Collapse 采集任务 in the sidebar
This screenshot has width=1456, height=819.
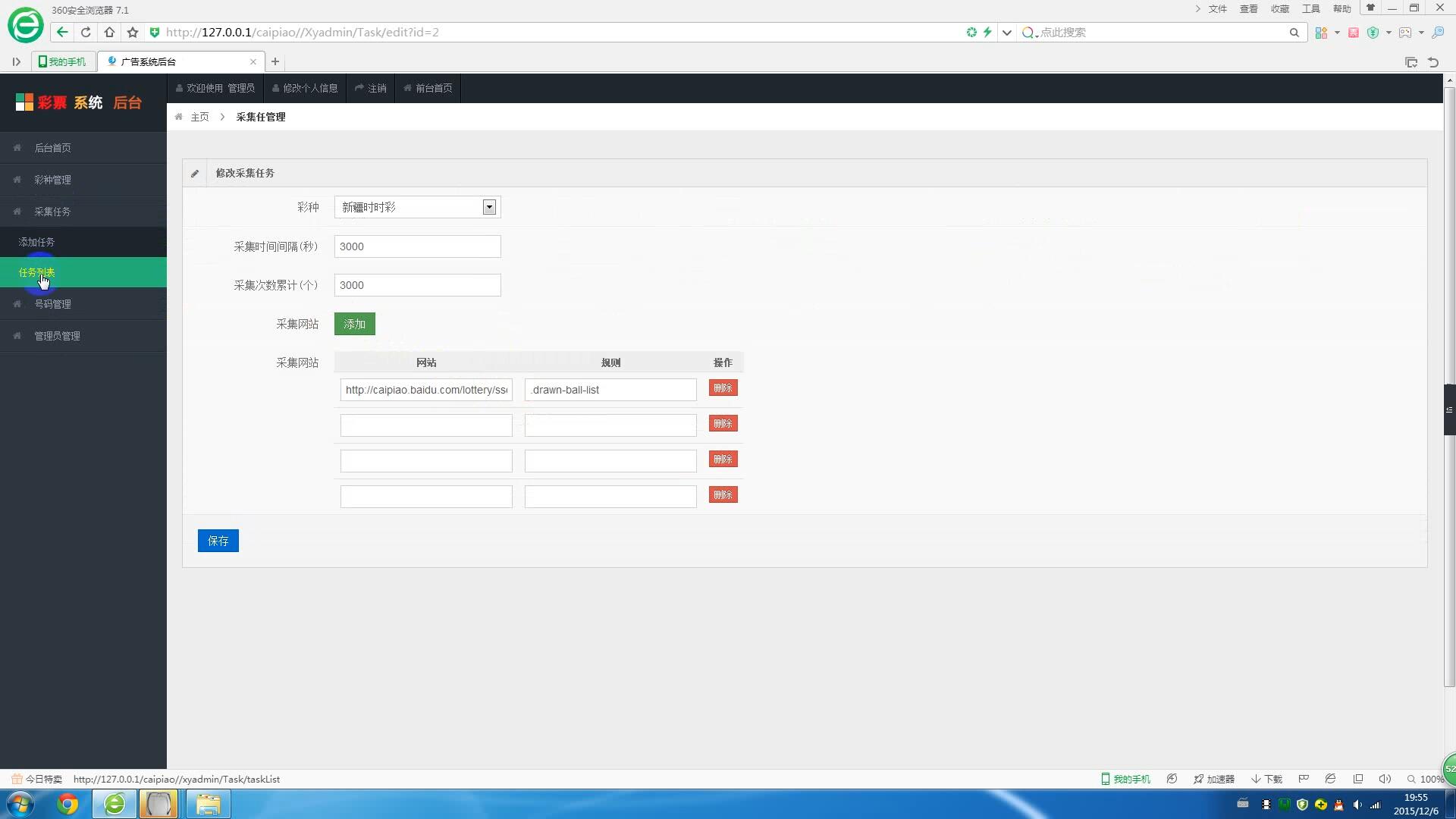pos(83,212)
